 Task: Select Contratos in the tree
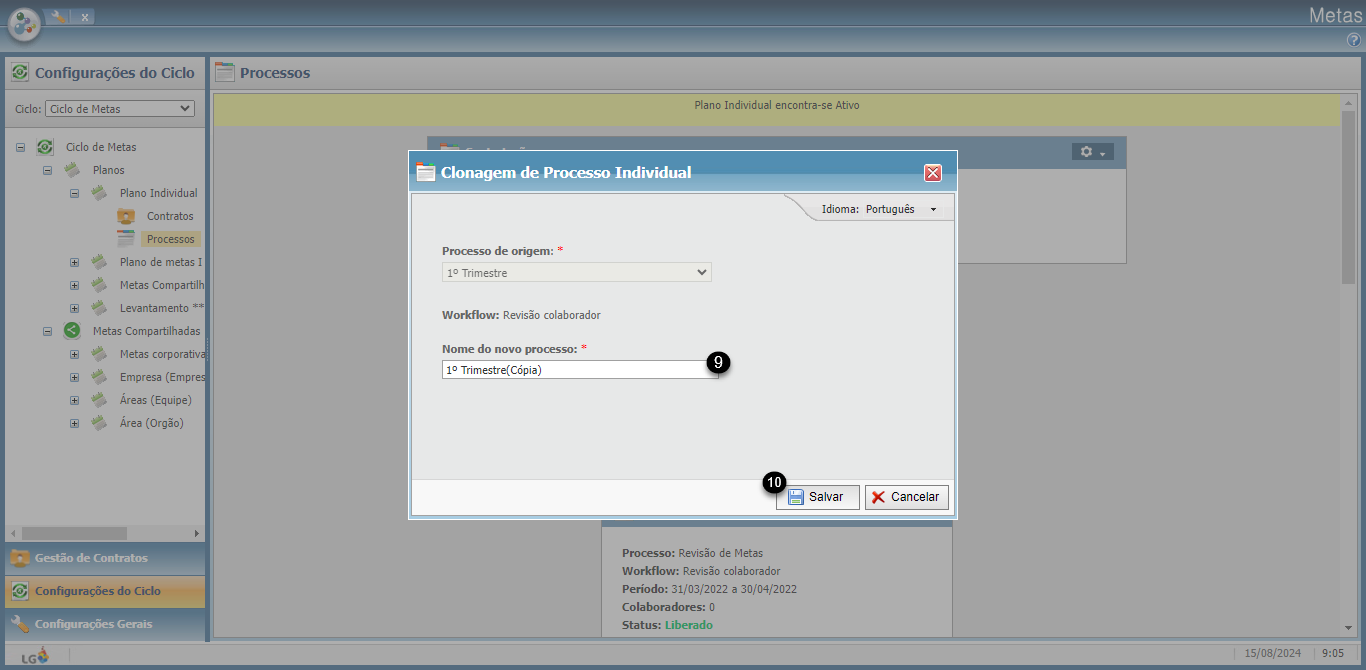[170, 216]
